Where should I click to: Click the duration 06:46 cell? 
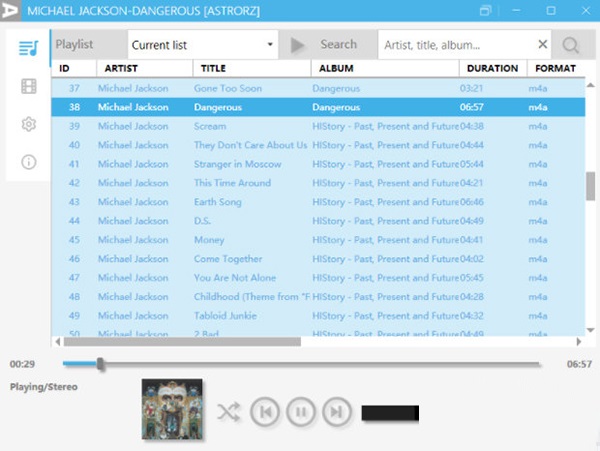click(471, 202)
